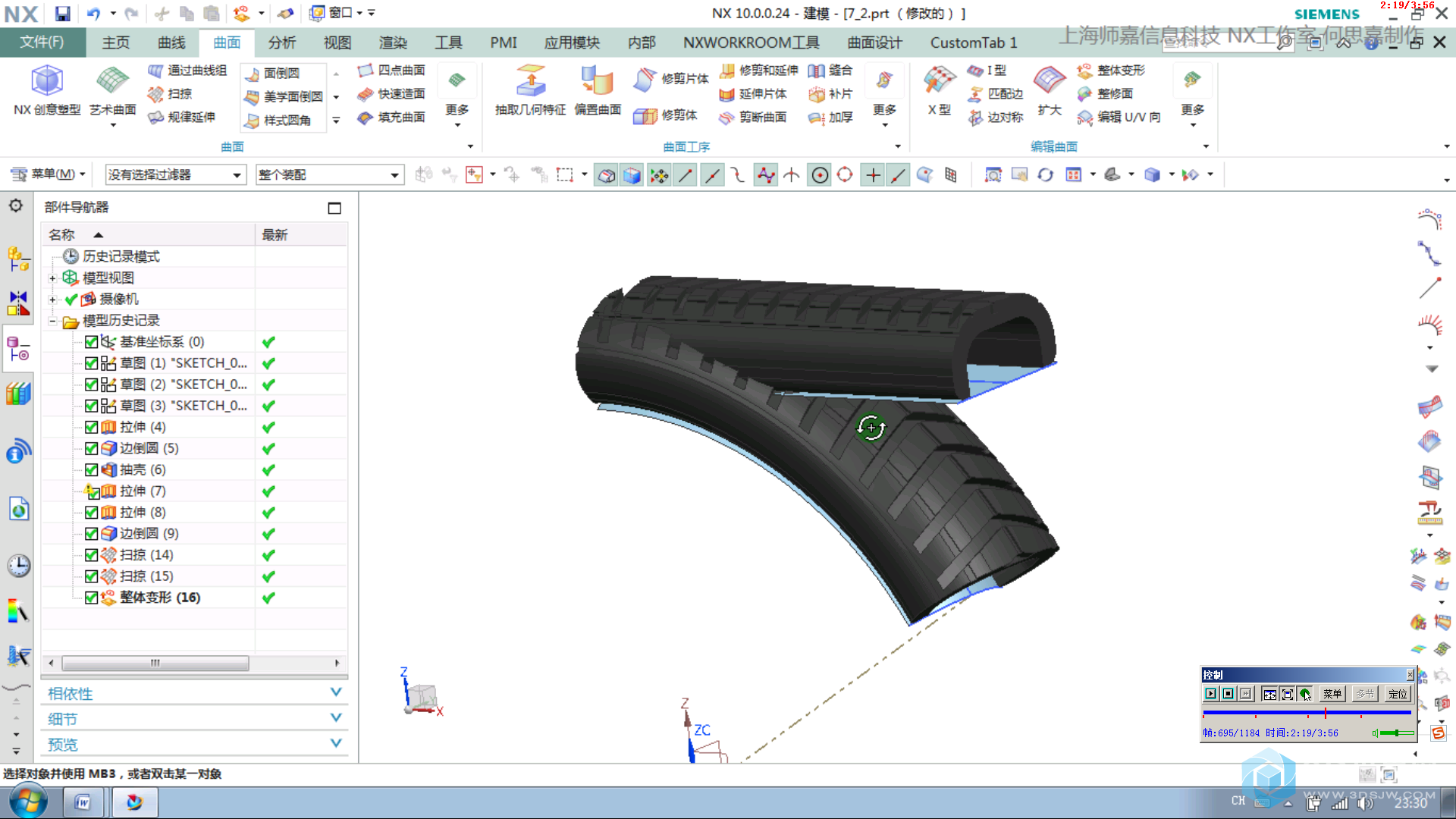Click 抽取几何特征 tool
This screenshot has height=819, width=1456.
[x=530, y=90]
